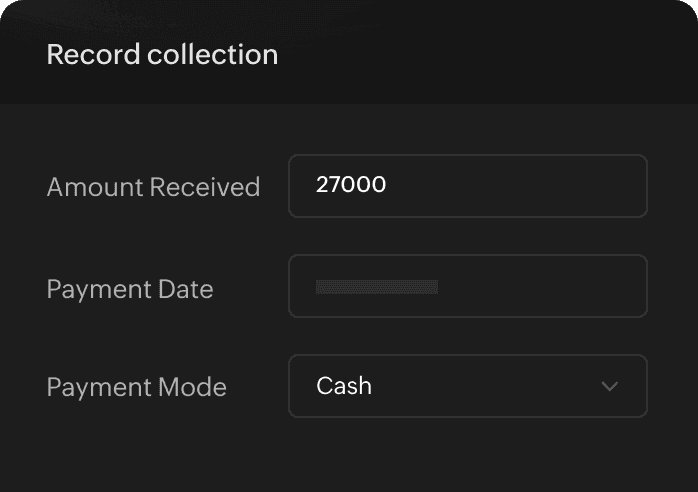Click empty space right of 27000
Viewport: 698px width, 492px height.
(520, 186)
